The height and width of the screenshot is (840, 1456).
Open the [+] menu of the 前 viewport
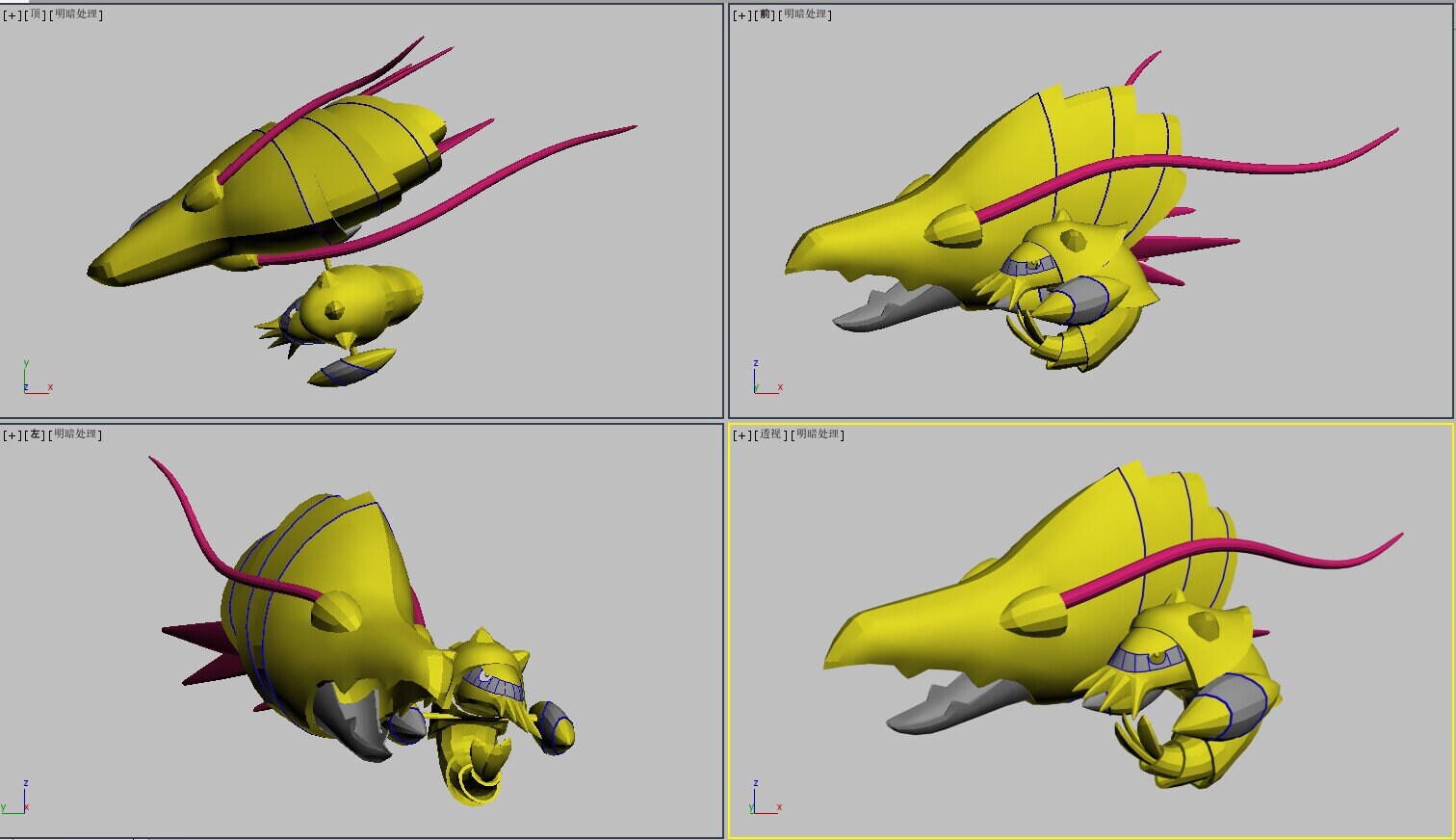coord(741,14)
